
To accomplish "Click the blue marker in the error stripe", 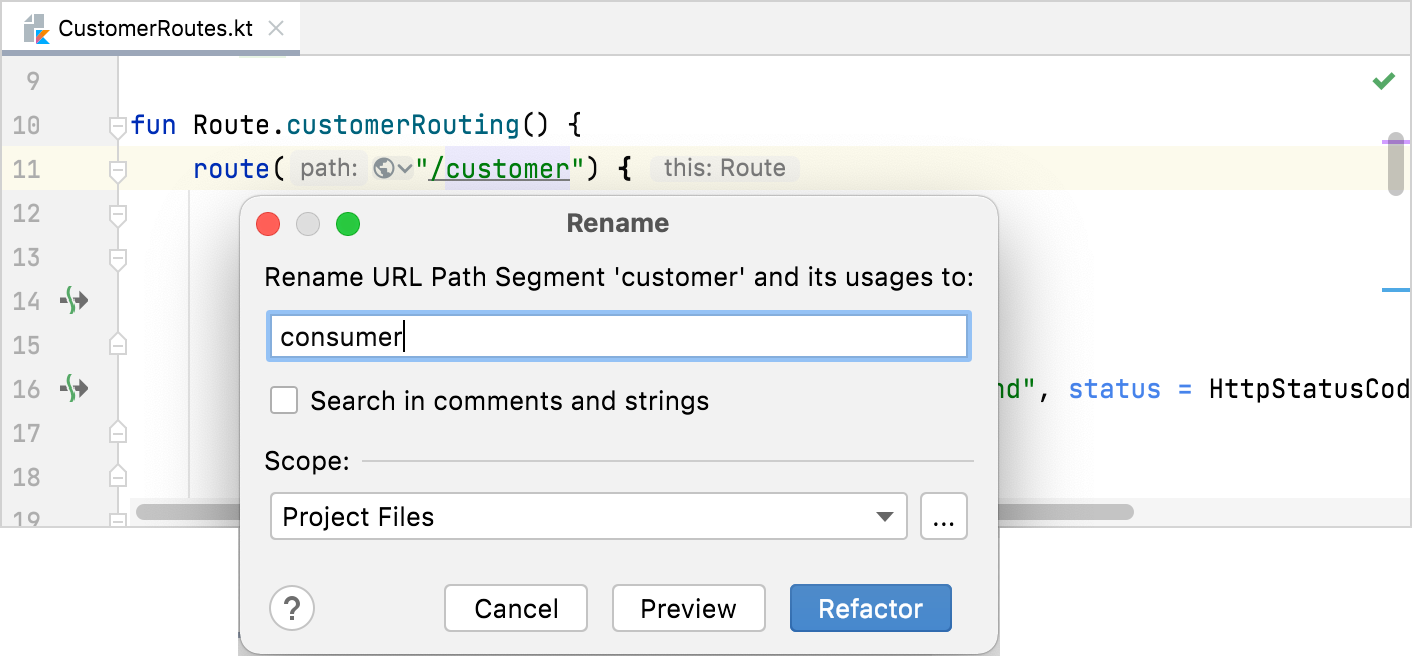I will (x=1396, y=290).
